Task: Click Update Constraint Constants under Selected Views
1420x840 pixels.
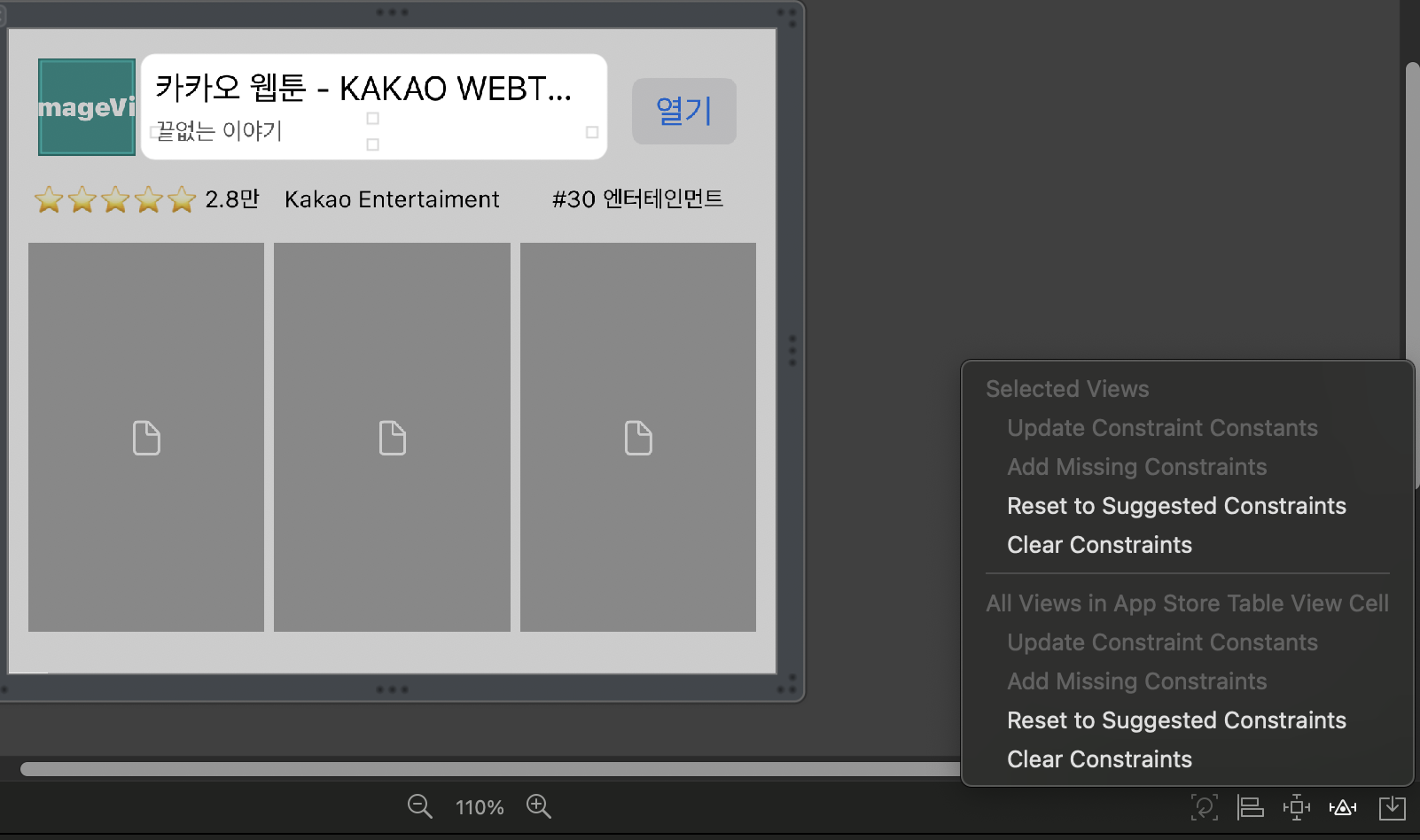Action: [1162, 428]
